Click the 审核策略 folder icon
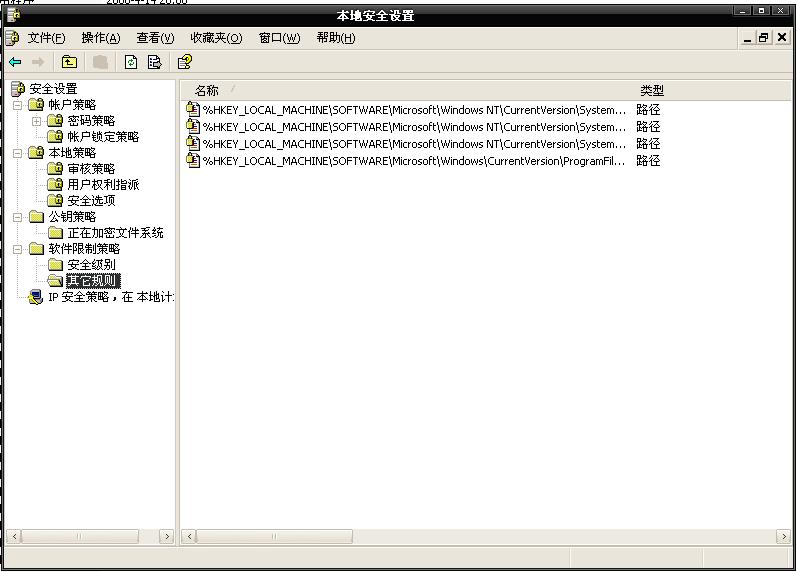 coord(55,168)
